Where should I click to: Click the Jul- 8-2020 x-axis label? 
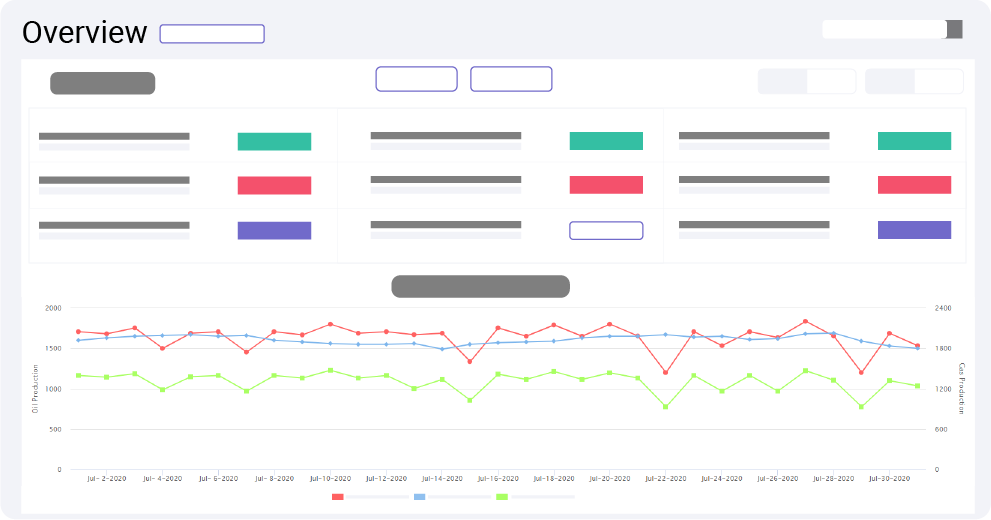point(274,479)
